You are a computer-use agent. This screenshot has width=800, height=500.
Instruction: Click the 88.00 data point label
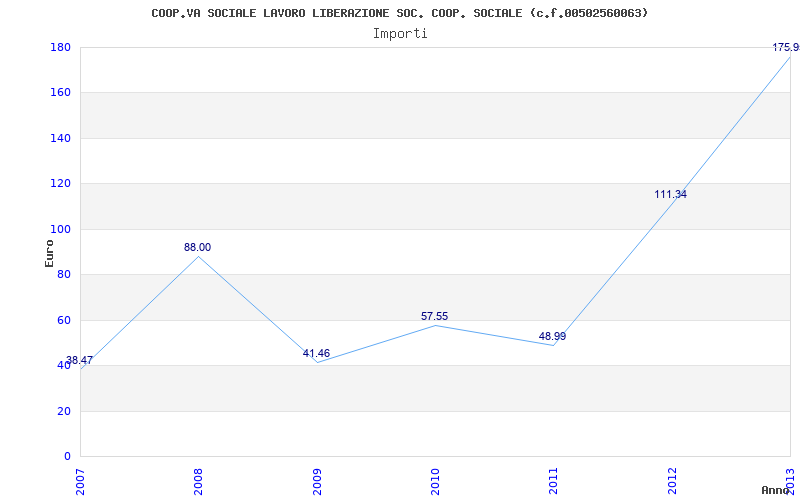point(197,247)
